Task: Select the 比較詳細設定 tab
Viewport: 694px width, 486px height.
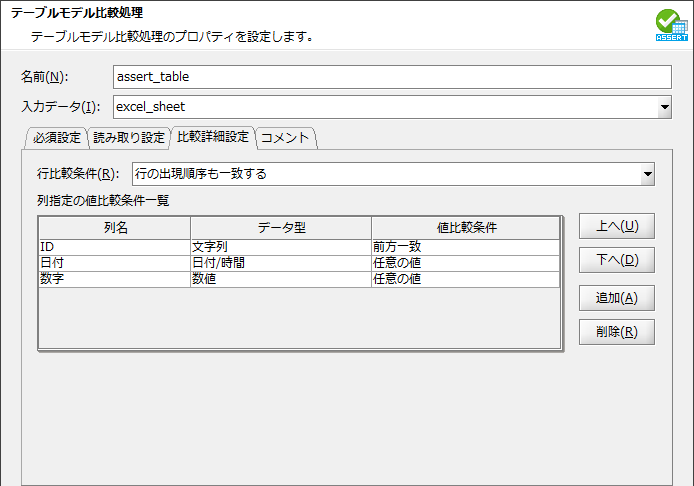Action: [x=212, y=138]
